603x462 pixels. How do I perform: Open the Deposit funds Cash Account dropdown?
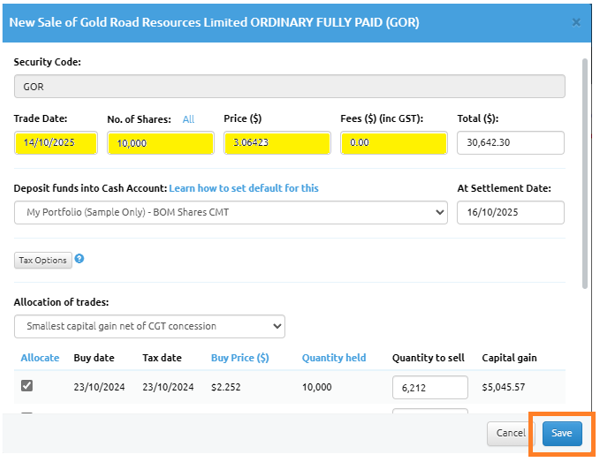[231, 213]
